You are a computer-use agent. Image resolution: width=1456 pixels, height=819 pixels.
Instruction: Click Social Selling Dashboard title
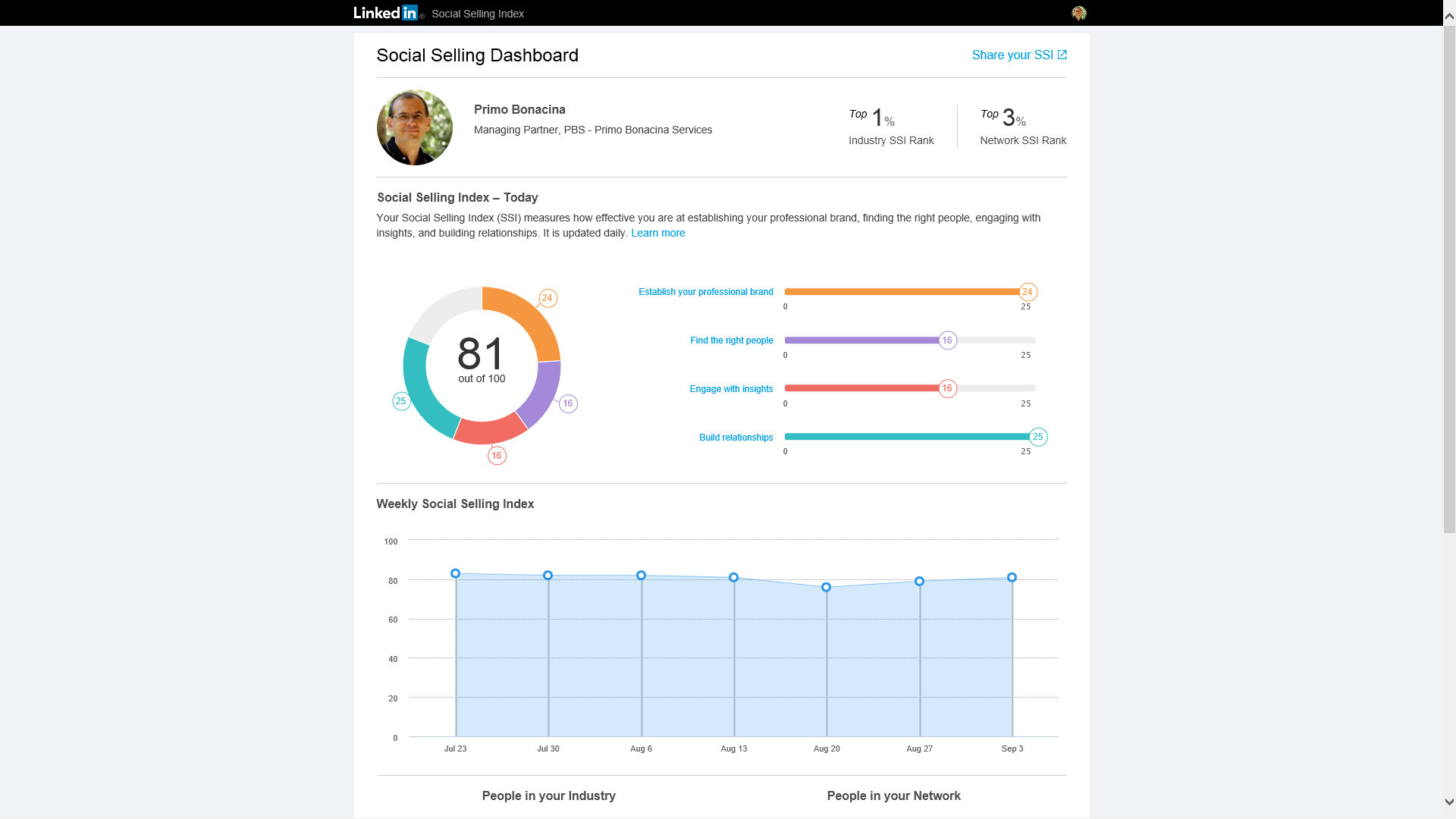click(478, 55)
